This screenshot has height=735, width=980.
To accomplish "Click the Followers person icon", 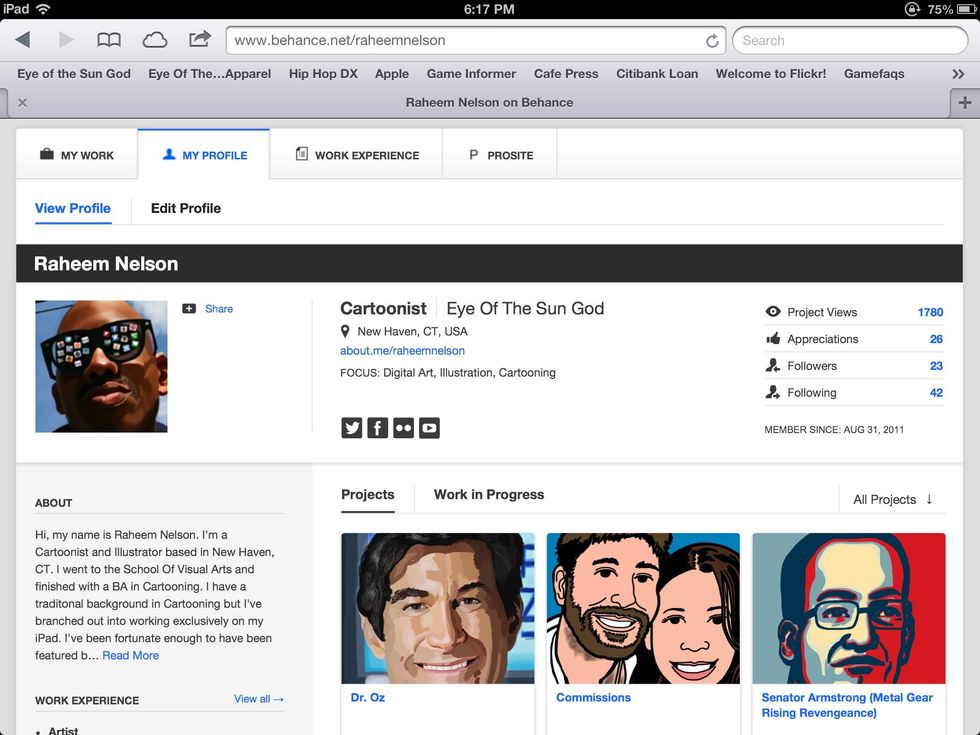I will point(773,366).
